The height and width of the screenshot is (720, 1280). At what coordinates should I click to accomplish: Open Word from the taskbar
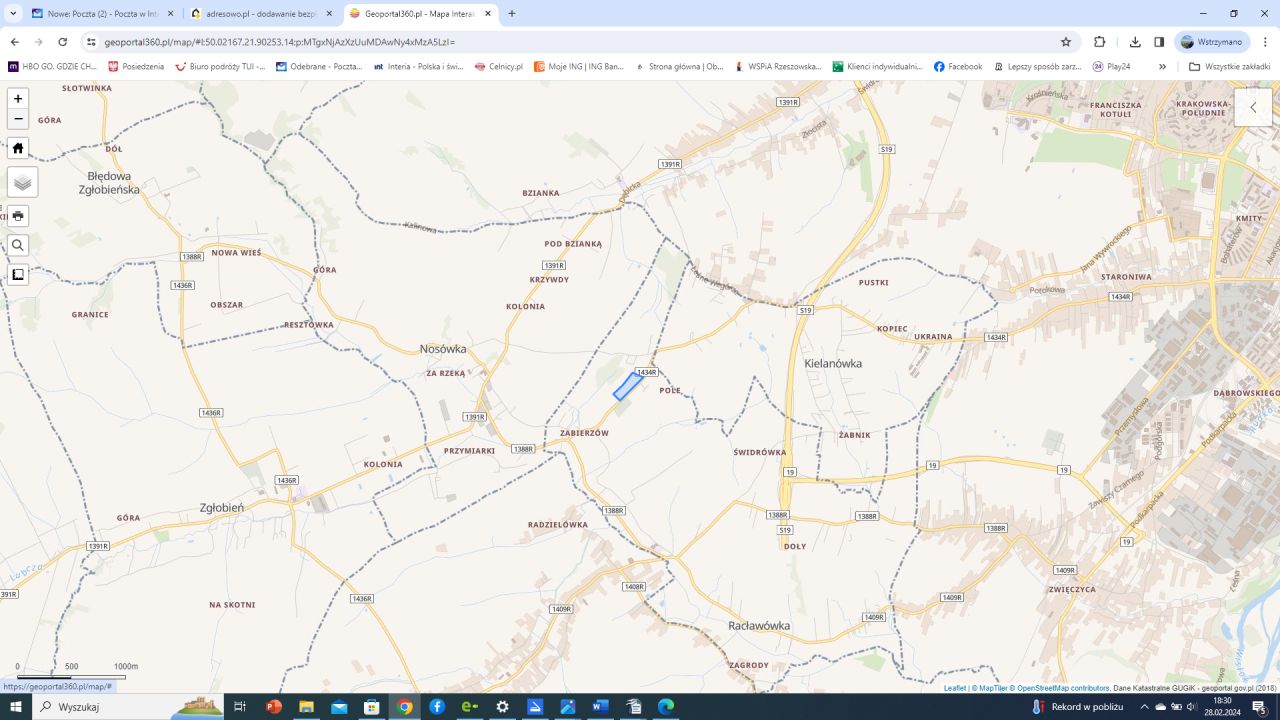point(600,707)
